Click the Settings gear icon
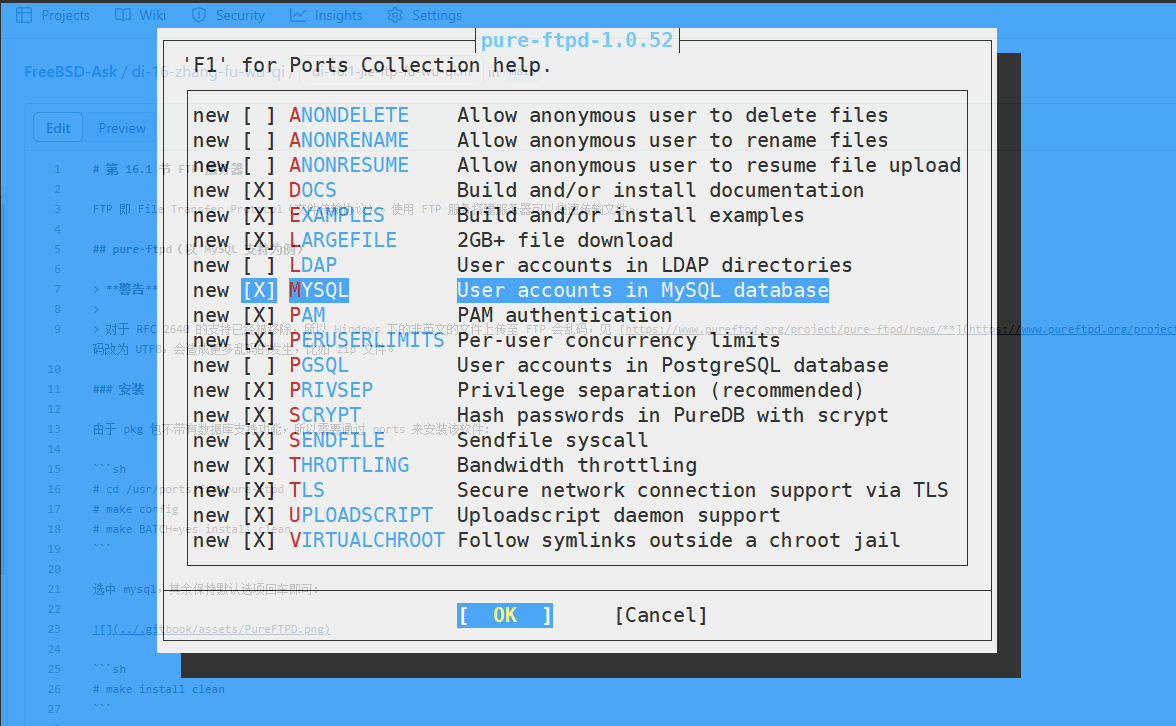This screenshot has width=1176, height=726. click(394, 15)
